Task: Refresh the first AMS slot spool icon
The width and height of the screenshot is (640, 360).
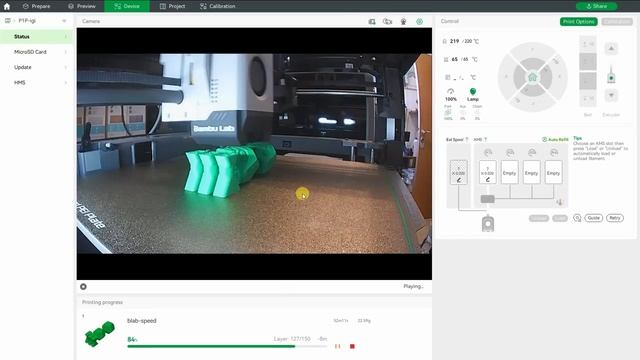Action: (488, 153)
